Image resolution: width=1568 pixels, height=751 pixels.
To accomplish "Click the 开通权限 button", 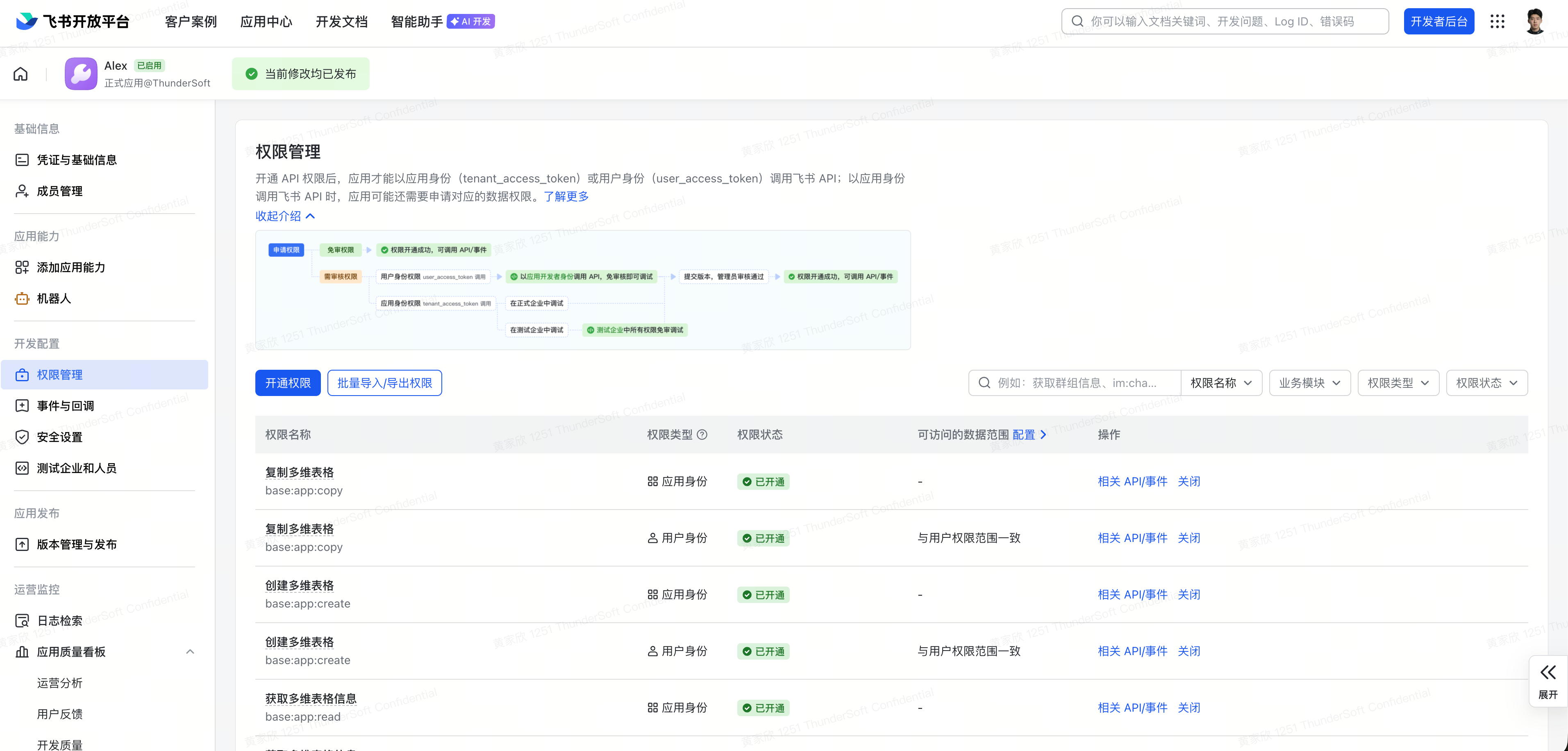I will click(x=288, y=382).
